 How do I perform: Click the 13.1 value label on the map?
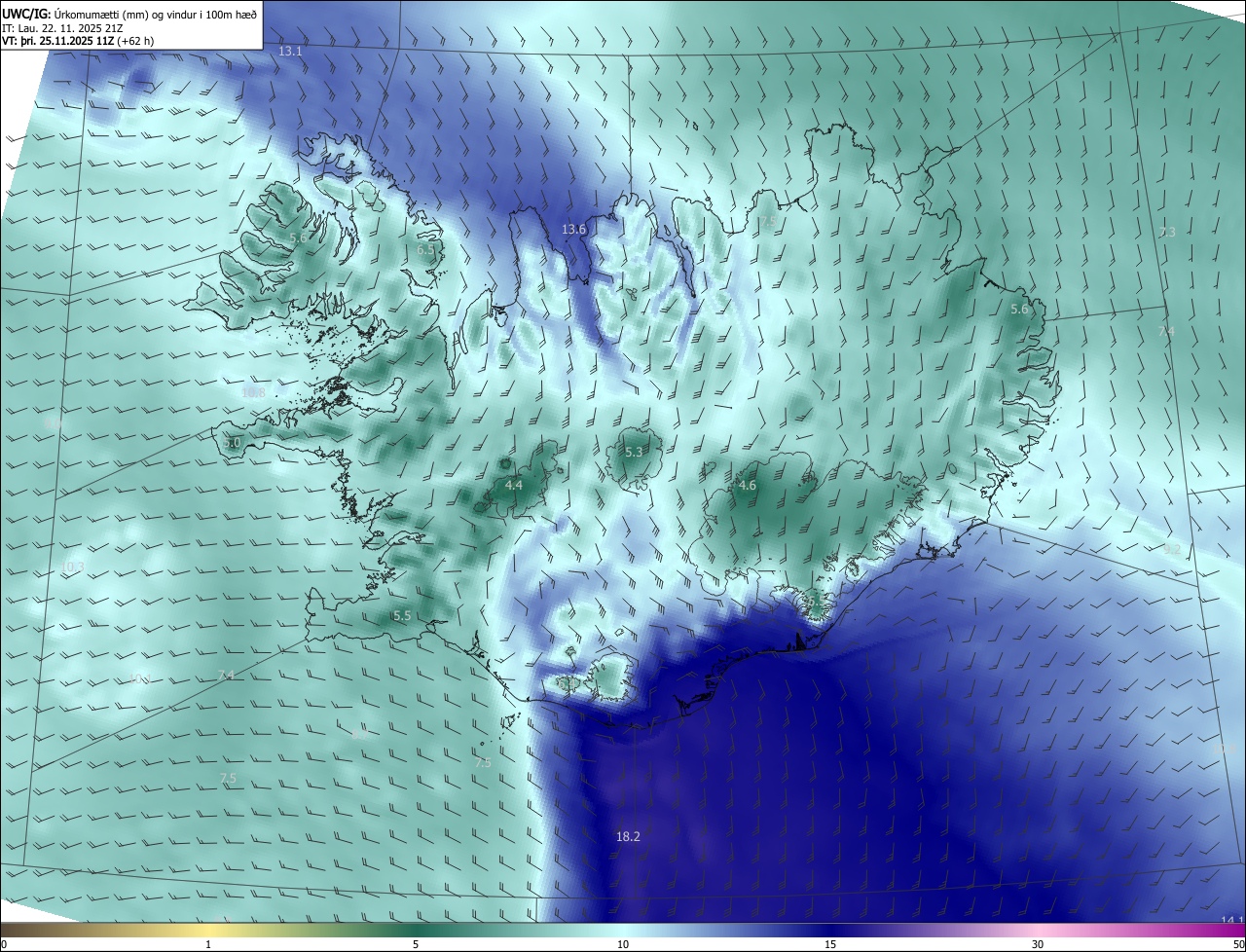(x=290, y=51)
